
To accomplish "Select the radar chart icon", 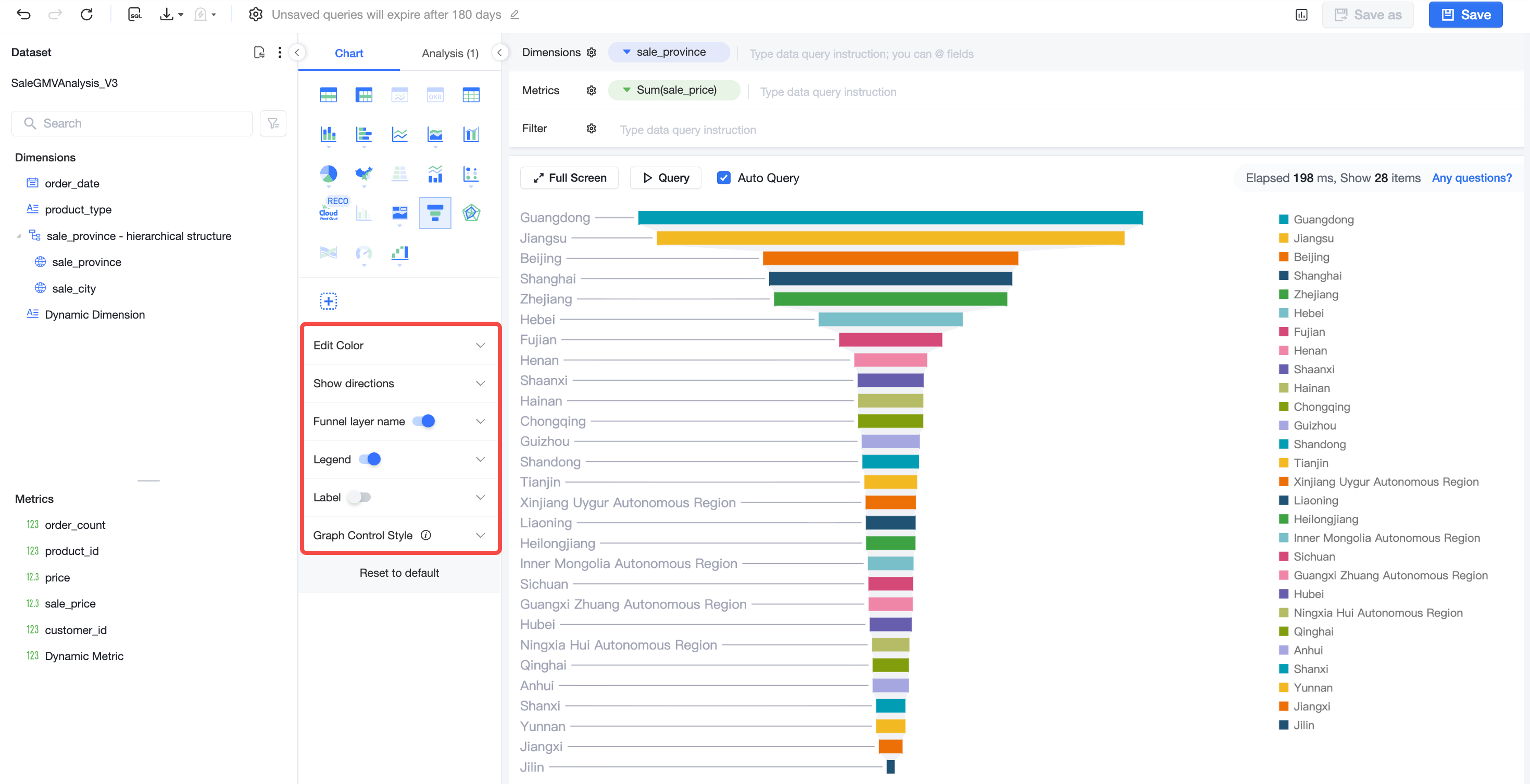I will 471,212.
